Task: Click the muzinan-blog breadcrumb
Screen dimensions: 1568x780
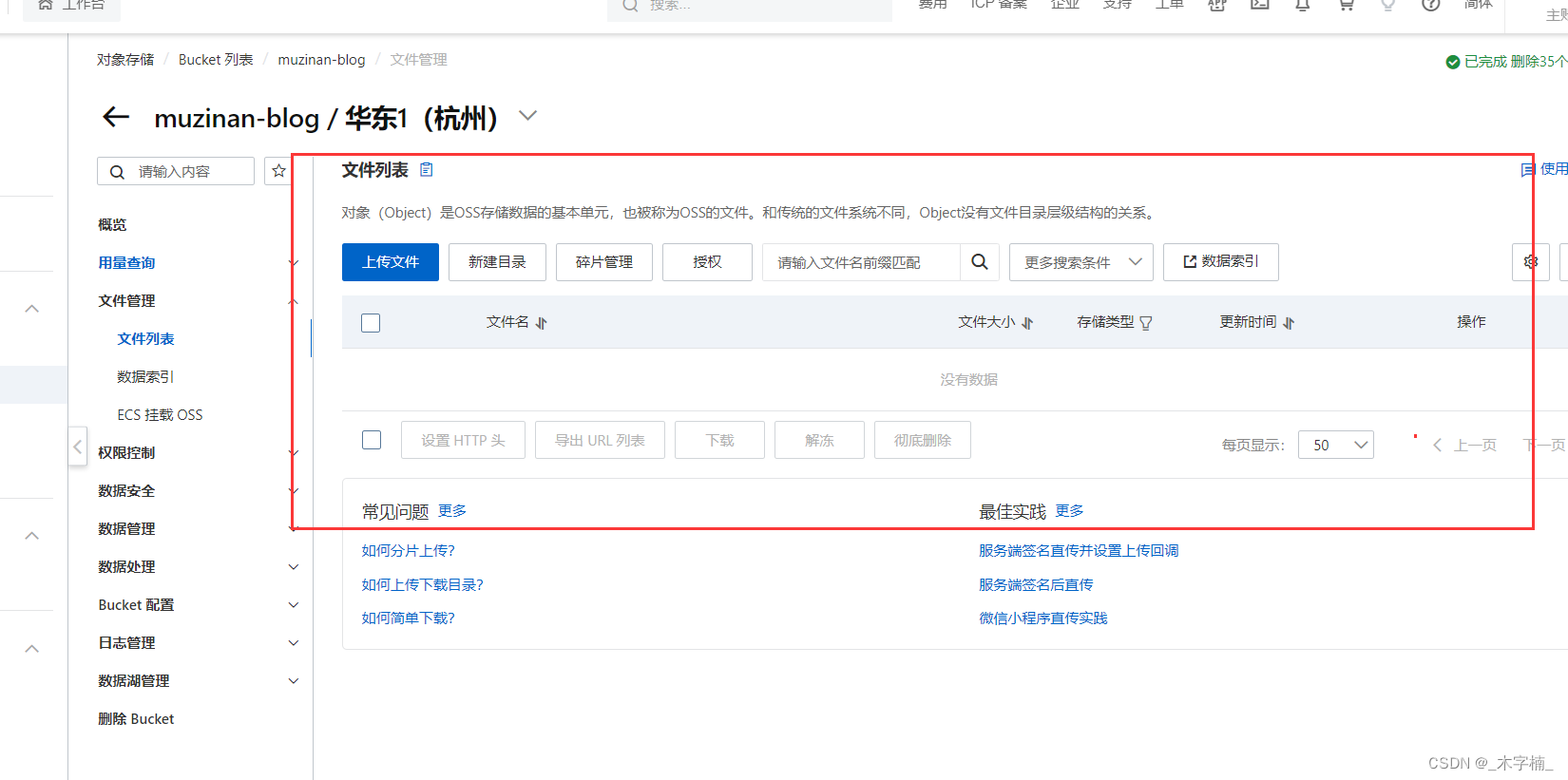Action: (321, 60)
